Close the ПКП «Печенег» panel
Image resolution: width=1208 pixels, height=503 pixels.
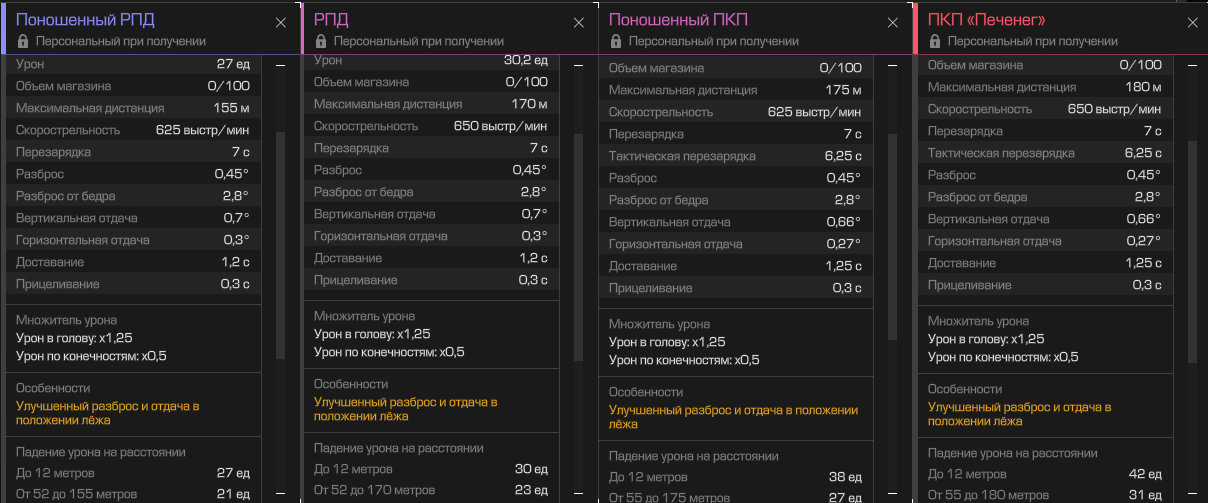[x=1191, y=22]
